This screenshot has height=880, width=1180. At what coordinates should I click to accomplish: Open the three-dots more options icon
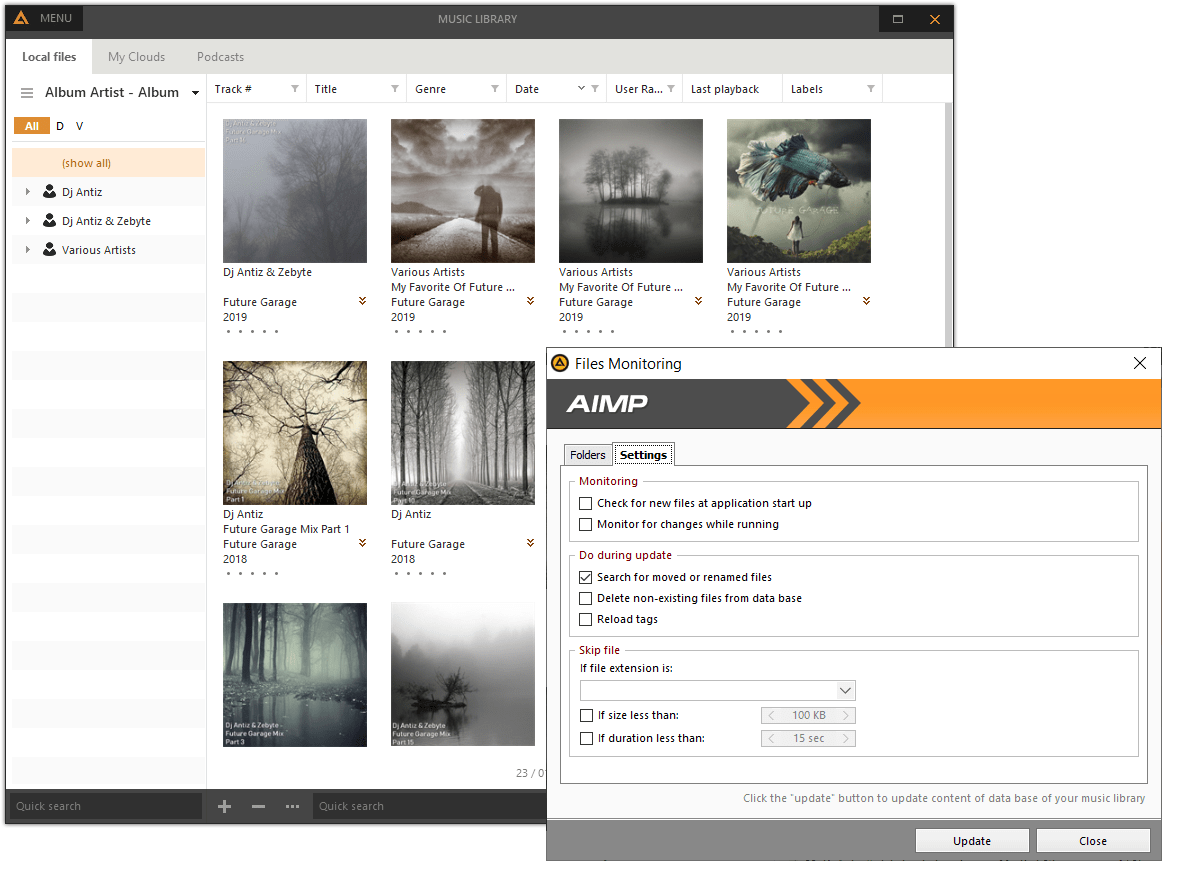click(x=292, y=806)
